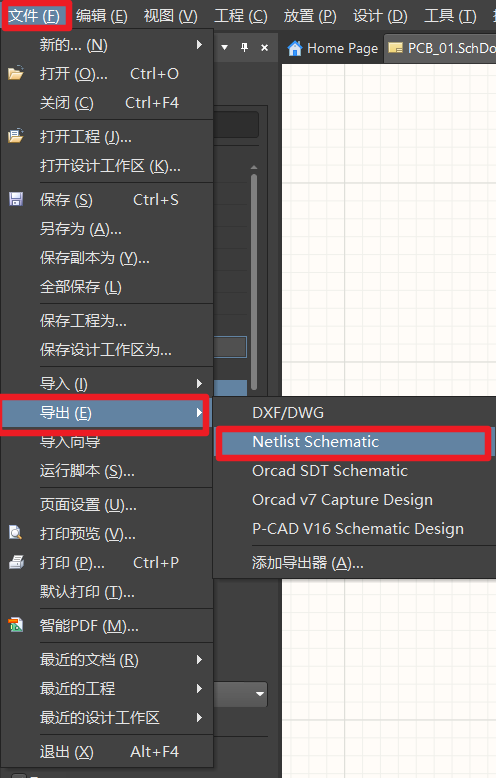This screenshot has height=778, width=496.
Task: Expand the 最近的设计工作区 submenu arrow
Action: tap(199, 717)
